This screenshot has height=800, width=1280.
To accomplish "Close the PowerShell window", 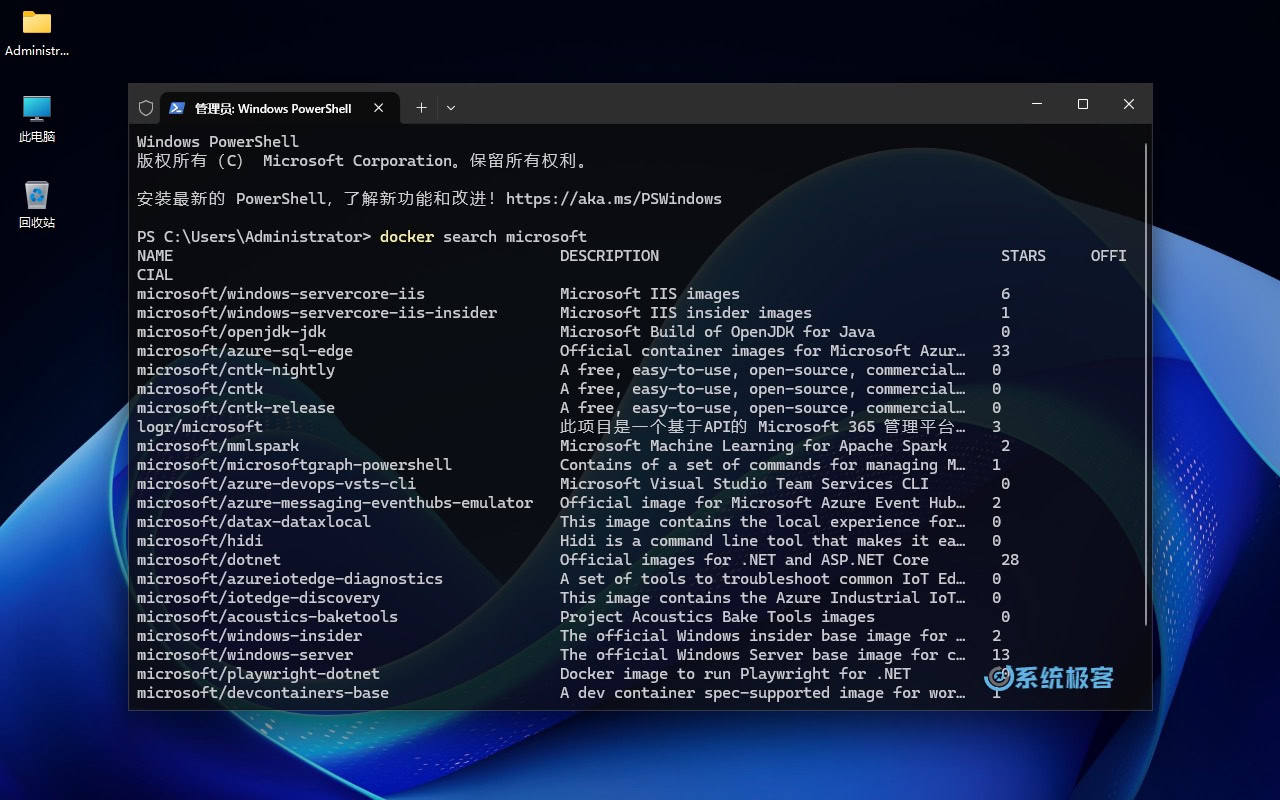I will pos(1129,104).
